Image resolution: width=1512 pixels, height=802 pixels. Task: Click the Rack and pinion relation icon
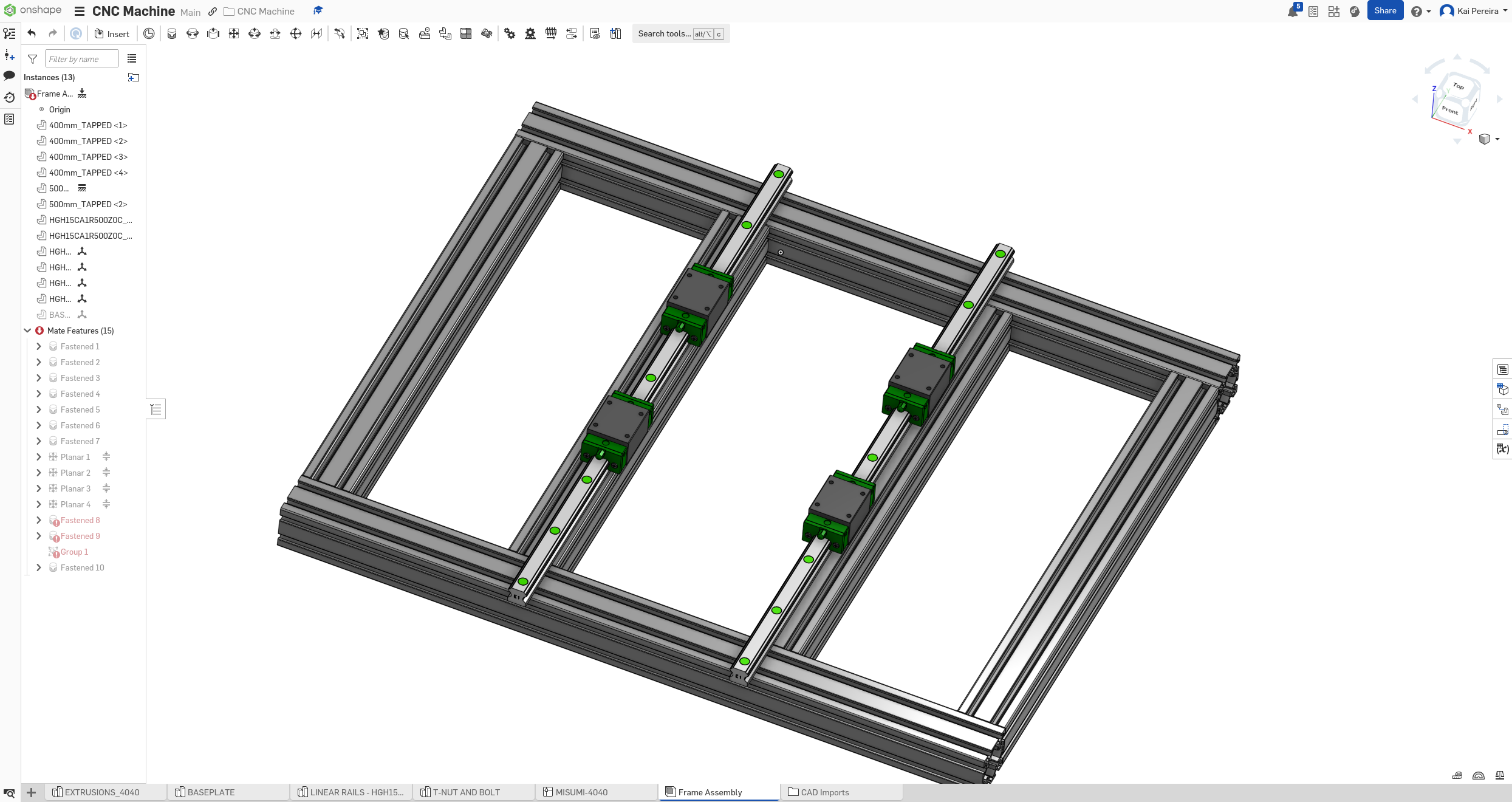click(530, 34)
